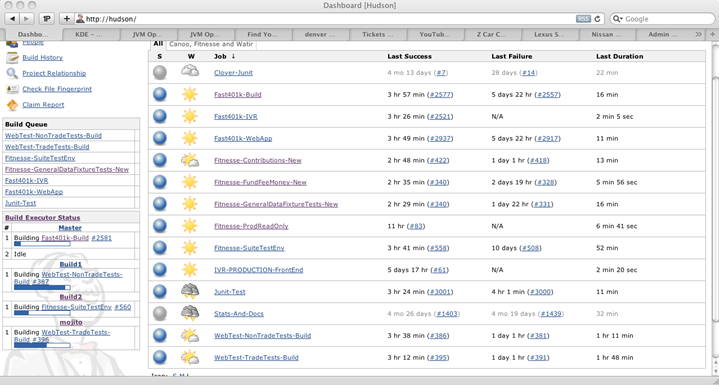Open build #2577 of Fast401k-Build

coord(440,94)
